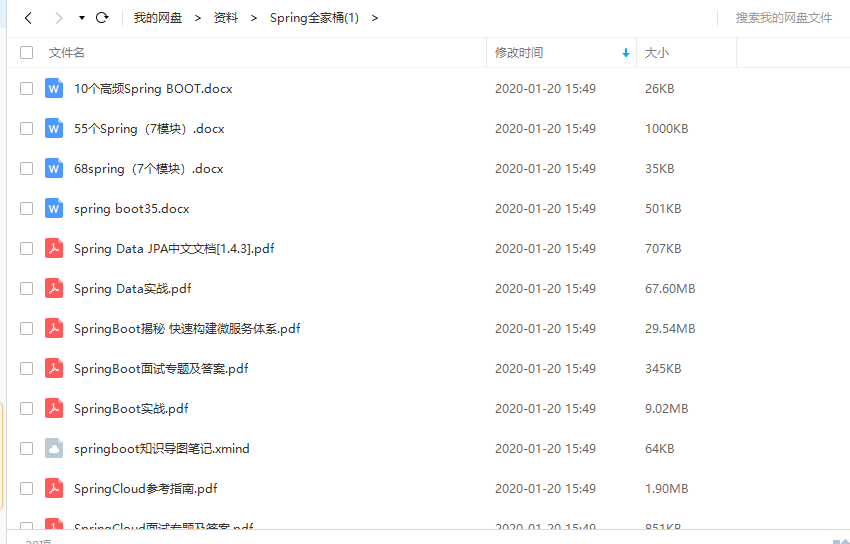Image resolution: width=850 pixels, height=544 pixels.
Task: Navigate to 我的网盘 in breadcrumb
Action: pos(158,18)
